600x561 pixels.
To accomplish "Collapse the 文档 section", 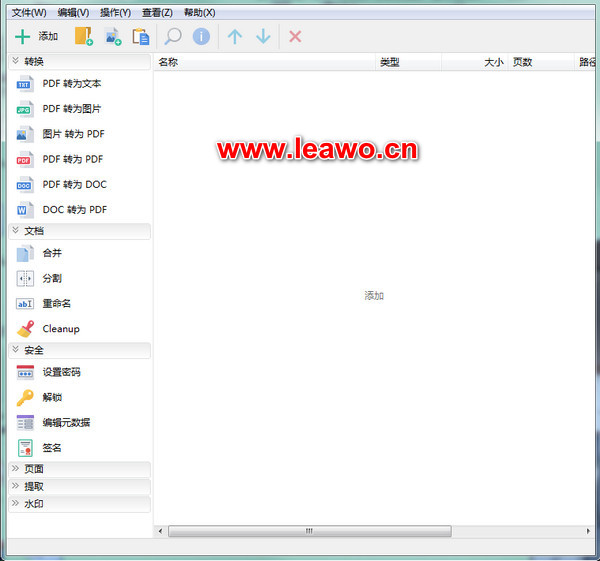I will tap(79, 231).
